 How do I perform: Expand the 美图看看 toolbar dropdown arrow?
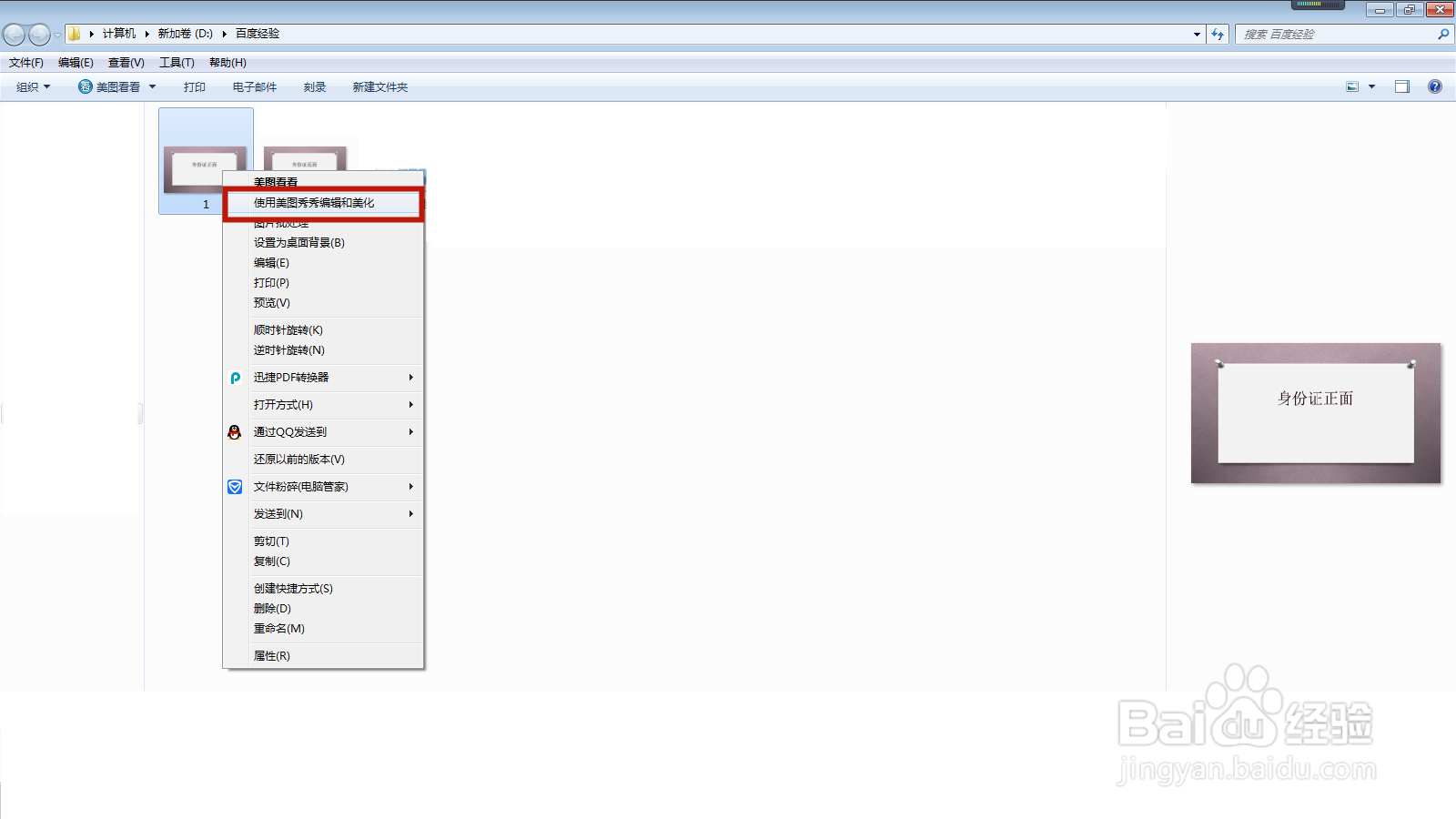(x=153, y=86)
